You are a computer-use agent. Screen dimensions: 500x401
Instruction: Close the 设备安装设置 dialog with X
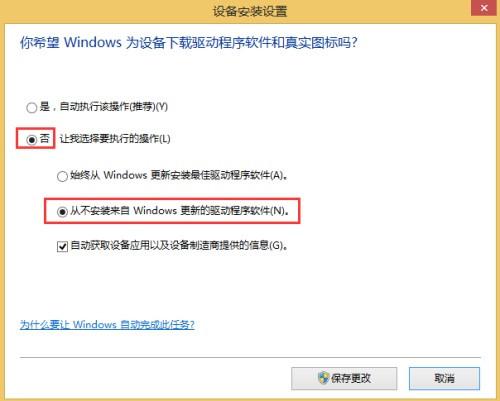click(x=484, y=8)
